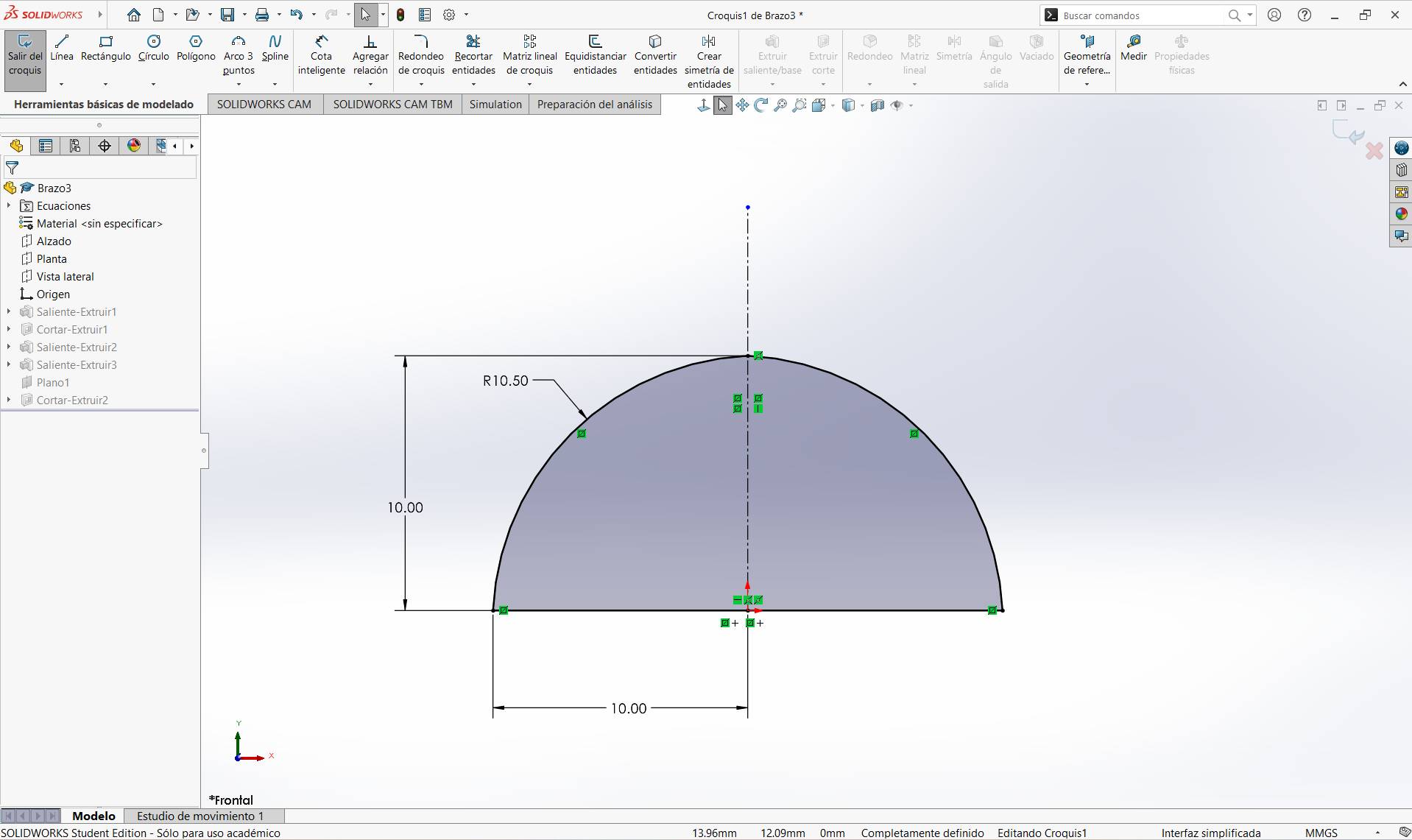Open the Medir measurement tool
The height and width of the screenshot is (840, 1412).
click(1134, 48)
